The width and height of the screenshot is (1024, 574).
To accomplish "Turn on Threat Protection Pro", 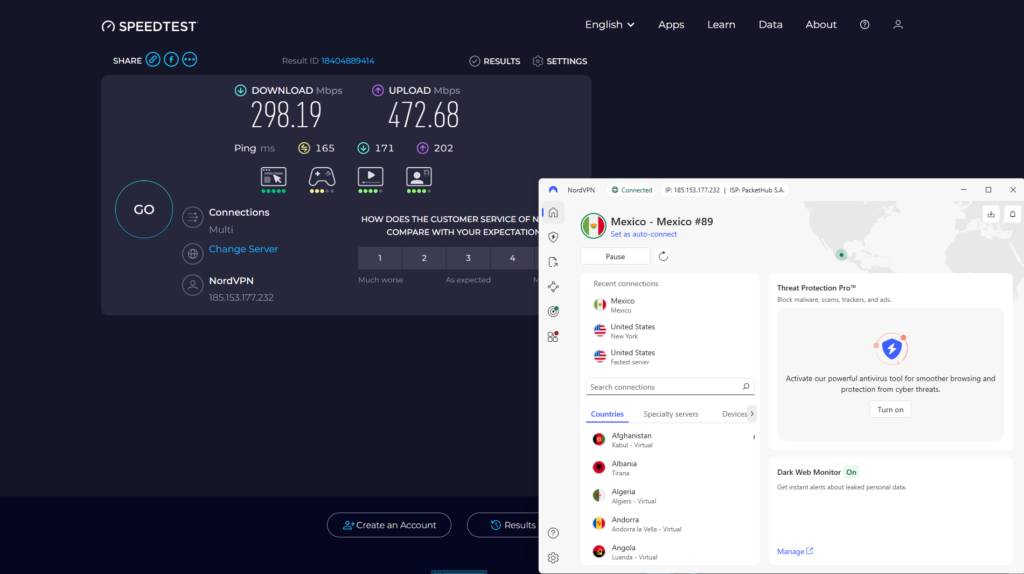I will pos(890,409).
